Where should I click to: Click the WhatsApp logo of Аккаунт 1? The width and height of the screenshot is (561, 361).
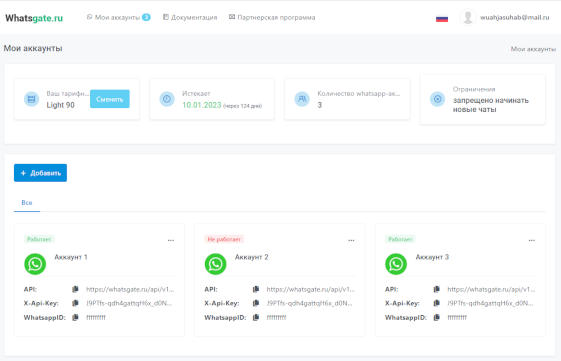[x=35, y=264]
